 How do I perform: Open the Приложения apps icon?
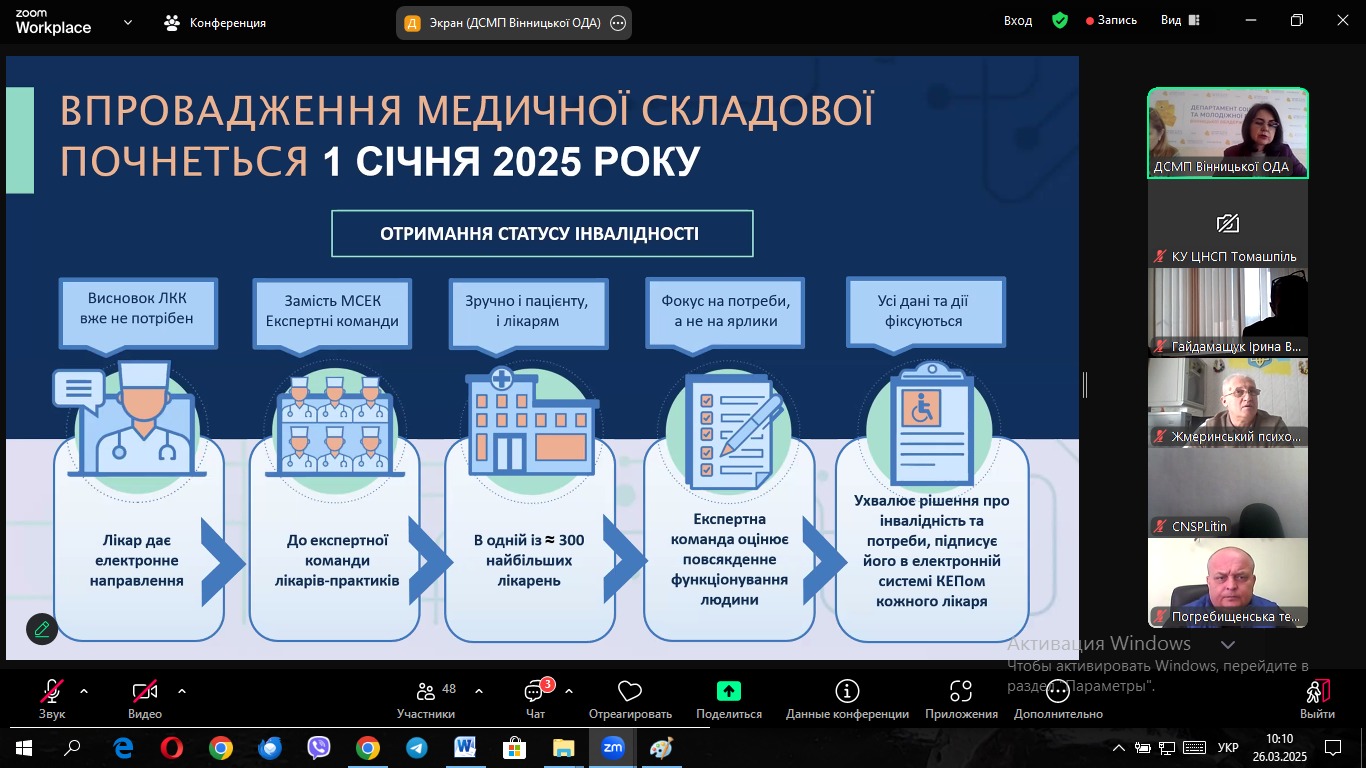tap(961, 691)
